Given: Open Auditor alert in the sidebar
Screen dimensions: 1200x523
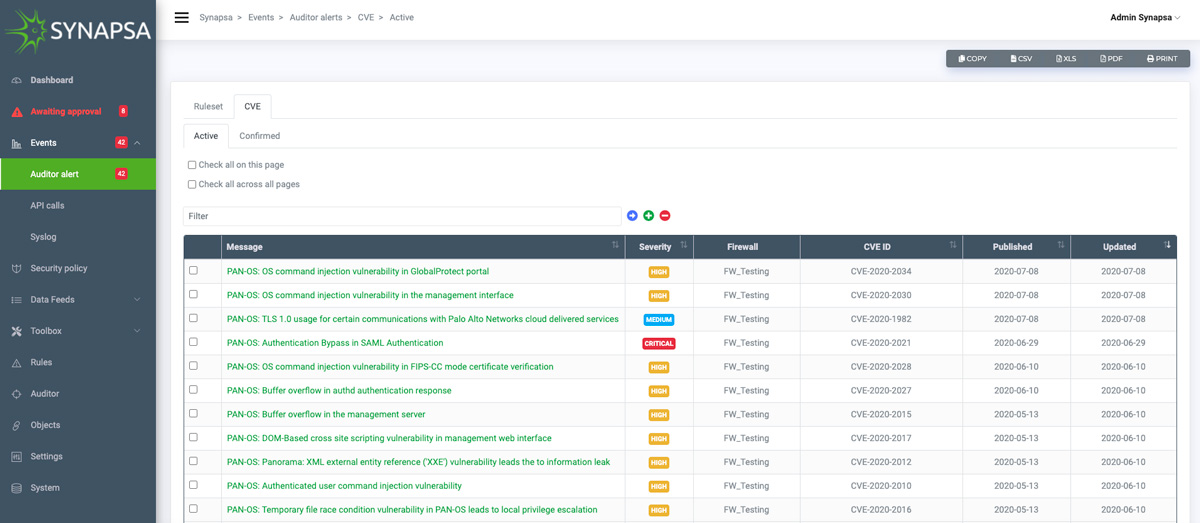Looking at the screenshot, I should 78,174.
